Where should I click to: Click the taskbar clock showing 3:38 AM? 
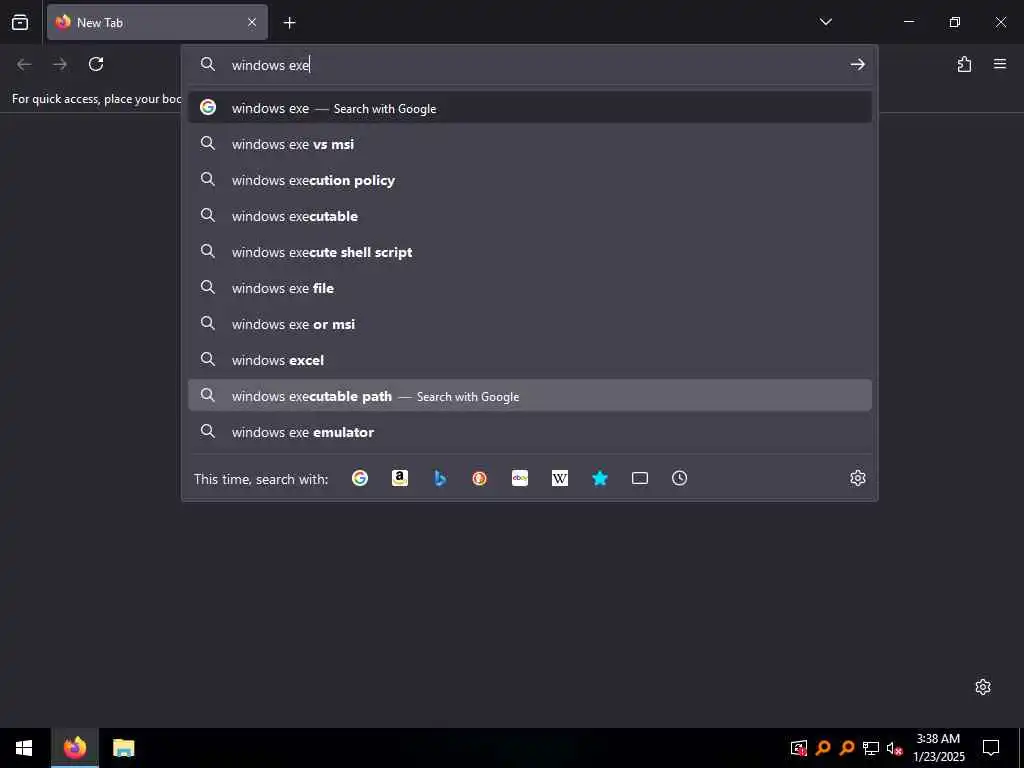tap(938, 748)
